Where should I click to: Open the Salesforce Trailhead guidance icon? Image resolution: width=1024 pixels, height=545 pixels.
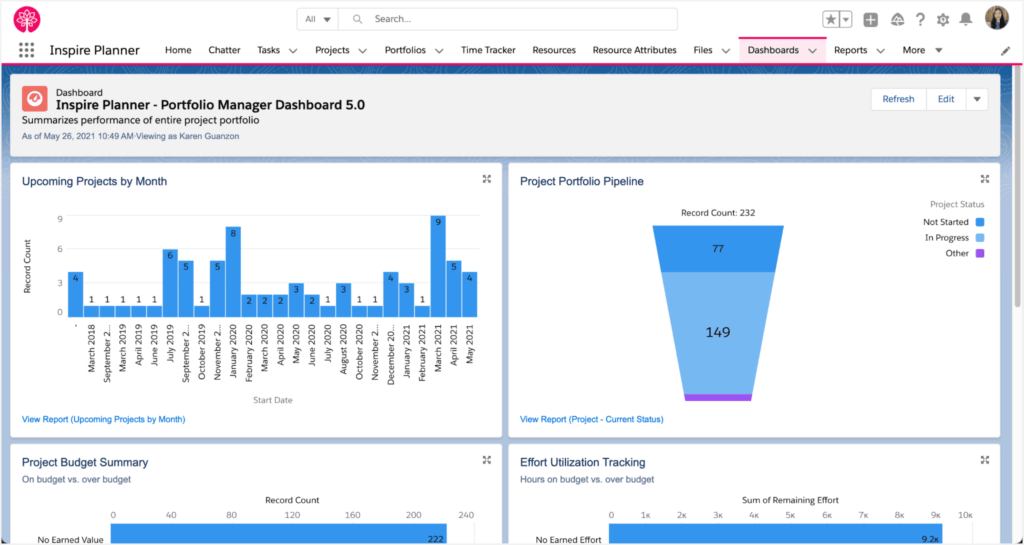897,20
